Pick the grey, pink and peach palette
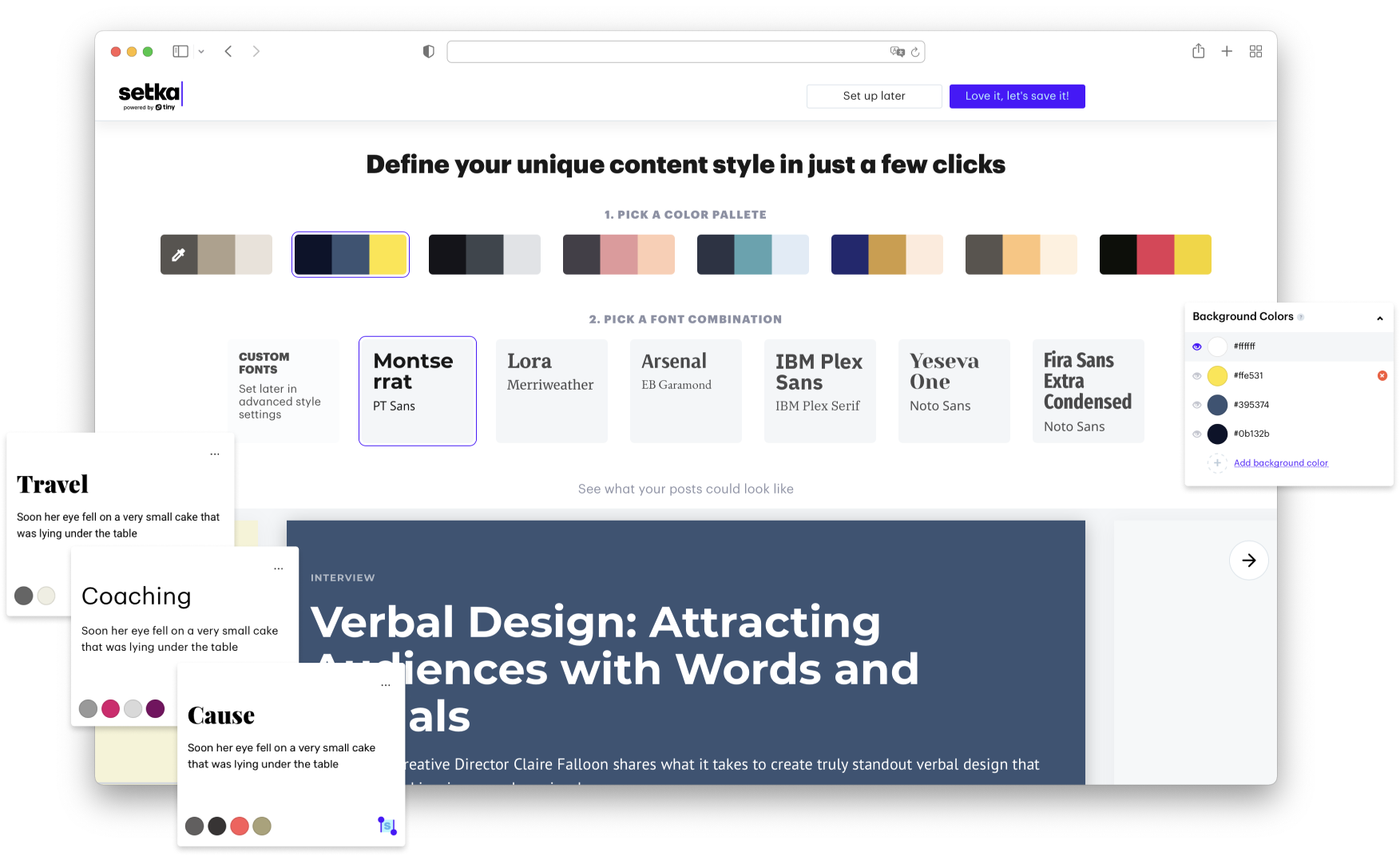Viewport: 1400px width, 856px height. pos(619,255)
